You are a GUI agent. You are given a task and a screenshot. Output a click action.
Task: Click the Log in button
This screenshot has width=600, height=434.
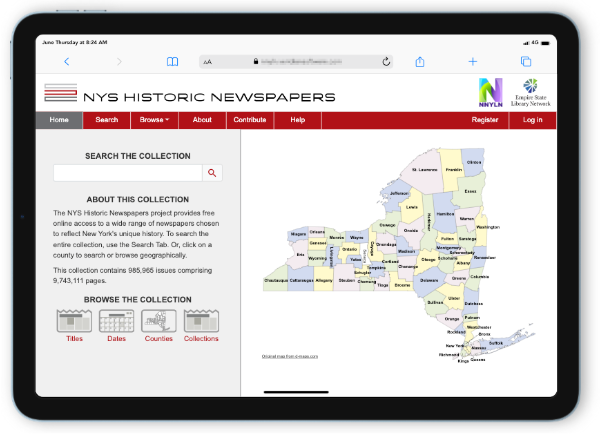[532, 120]
